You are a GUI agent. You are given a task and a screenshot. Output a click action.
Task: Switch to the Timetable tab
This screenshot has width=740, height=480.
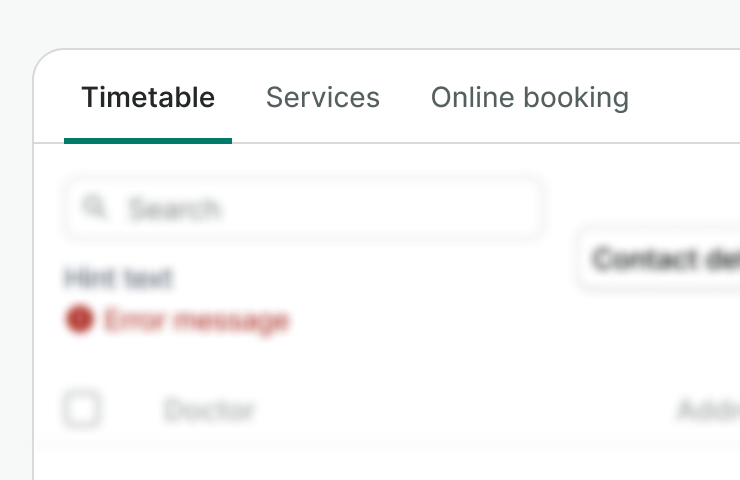pyautogui.click(x=148, y=98)
